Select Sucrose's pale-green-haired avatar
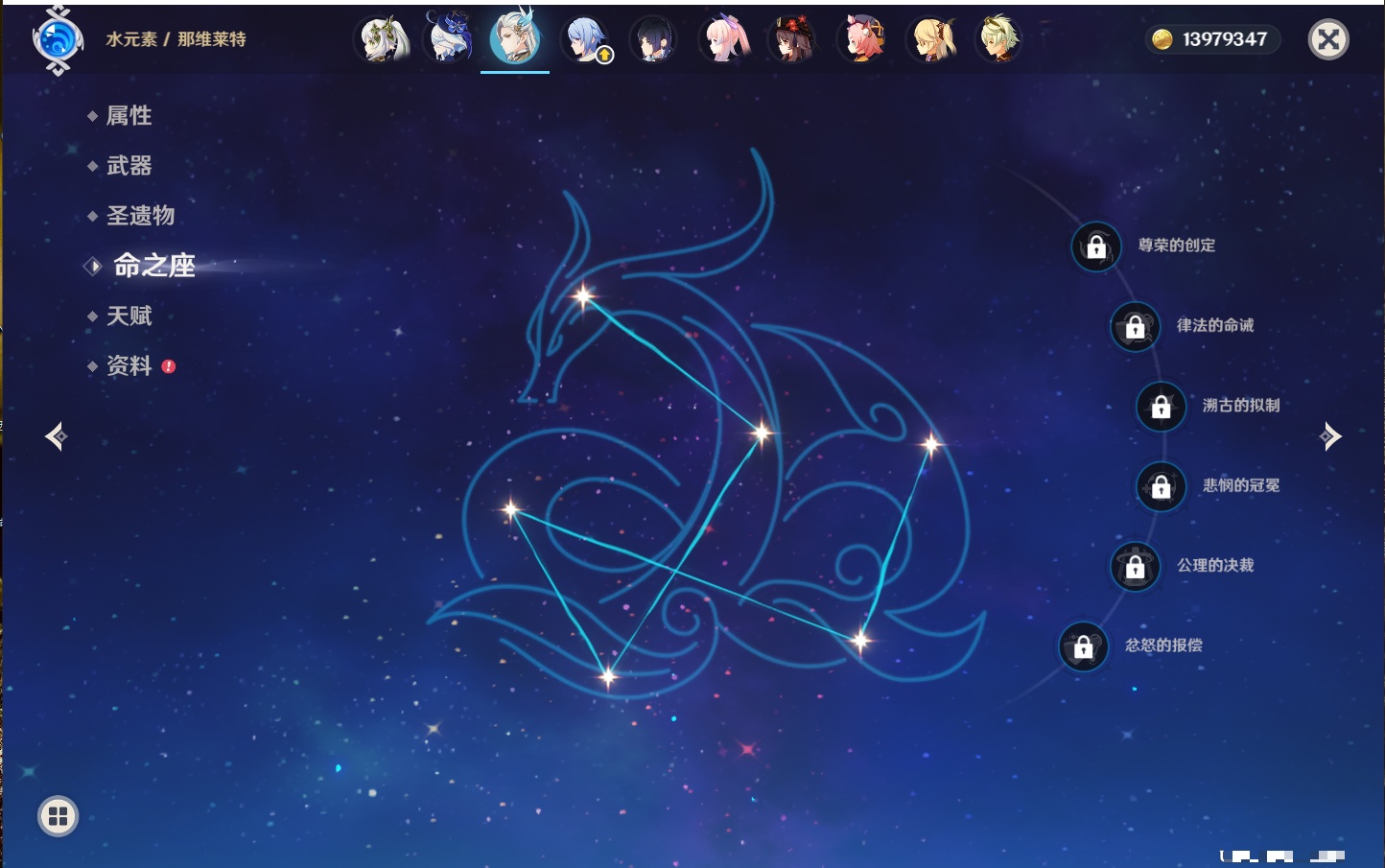The width and height of the screenshot is (1385, 868). point(998,39)
